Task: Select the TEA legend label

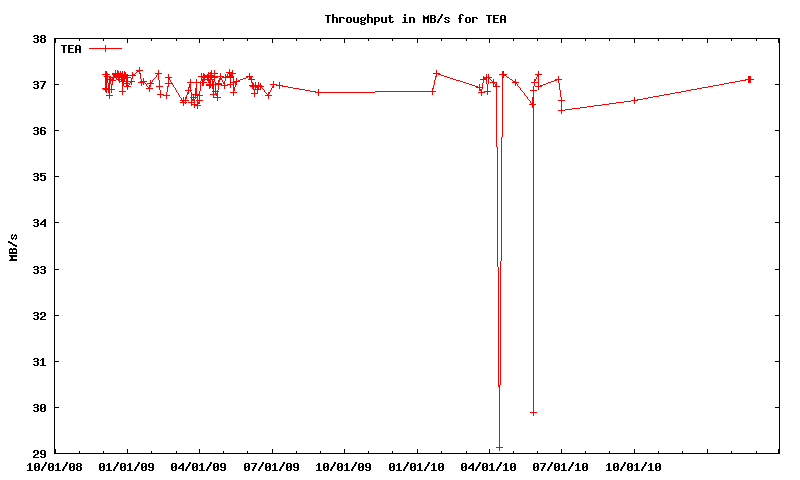Action: [x=71, y=48]
